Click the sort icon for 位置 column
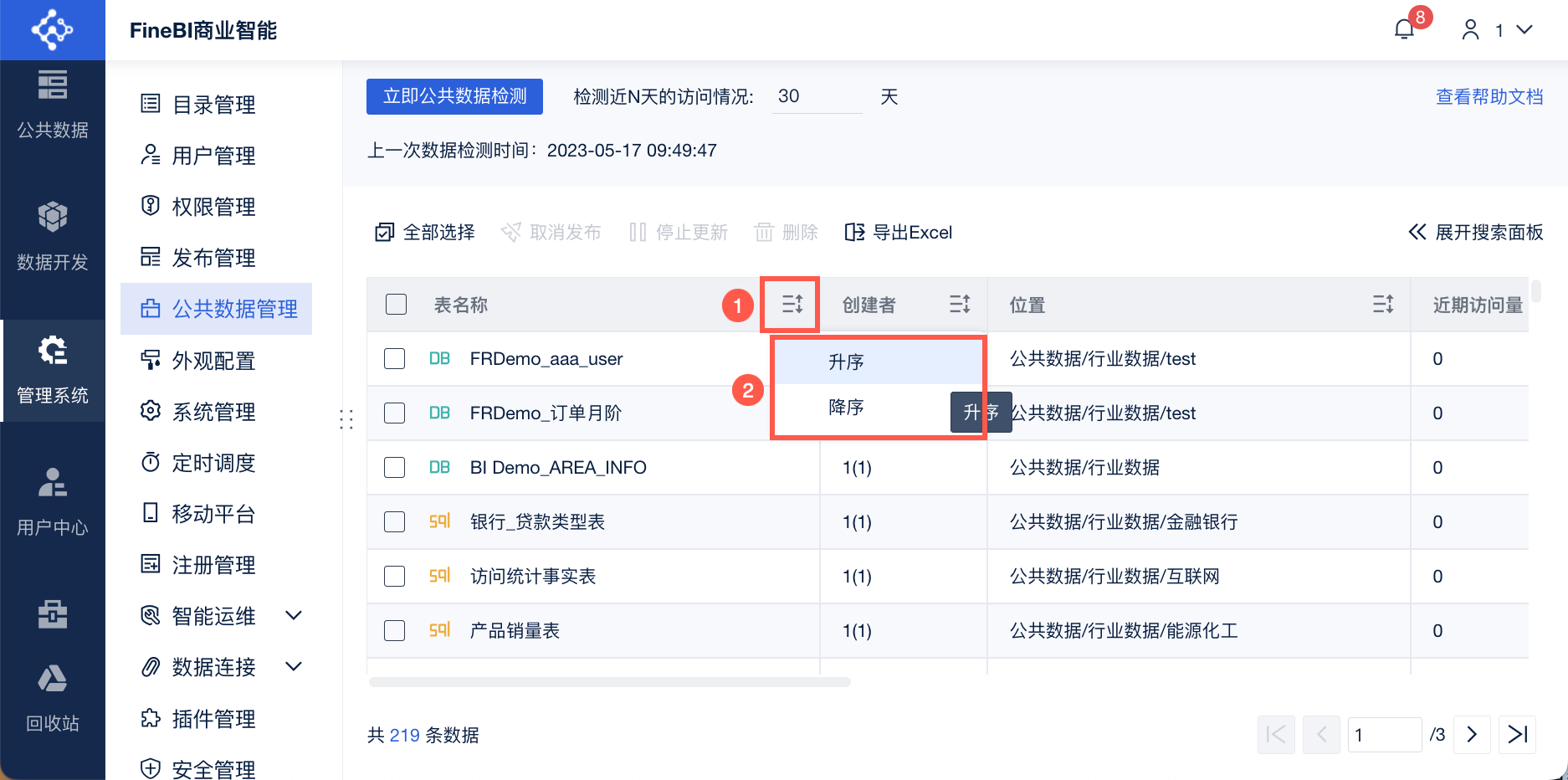The image size is (1568, 780). pyautogui.click(x=1383, y=305)
